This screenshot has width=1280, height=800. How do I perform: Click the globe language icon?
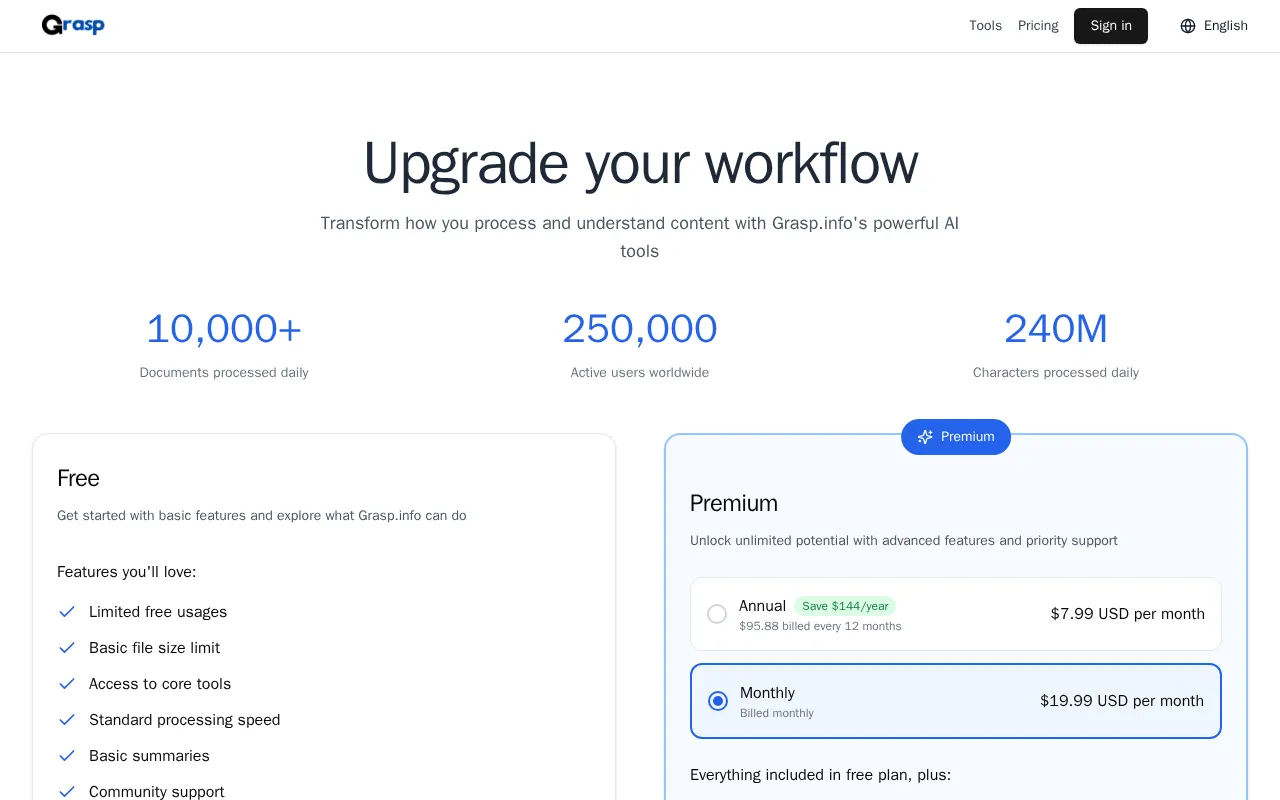1188,26
